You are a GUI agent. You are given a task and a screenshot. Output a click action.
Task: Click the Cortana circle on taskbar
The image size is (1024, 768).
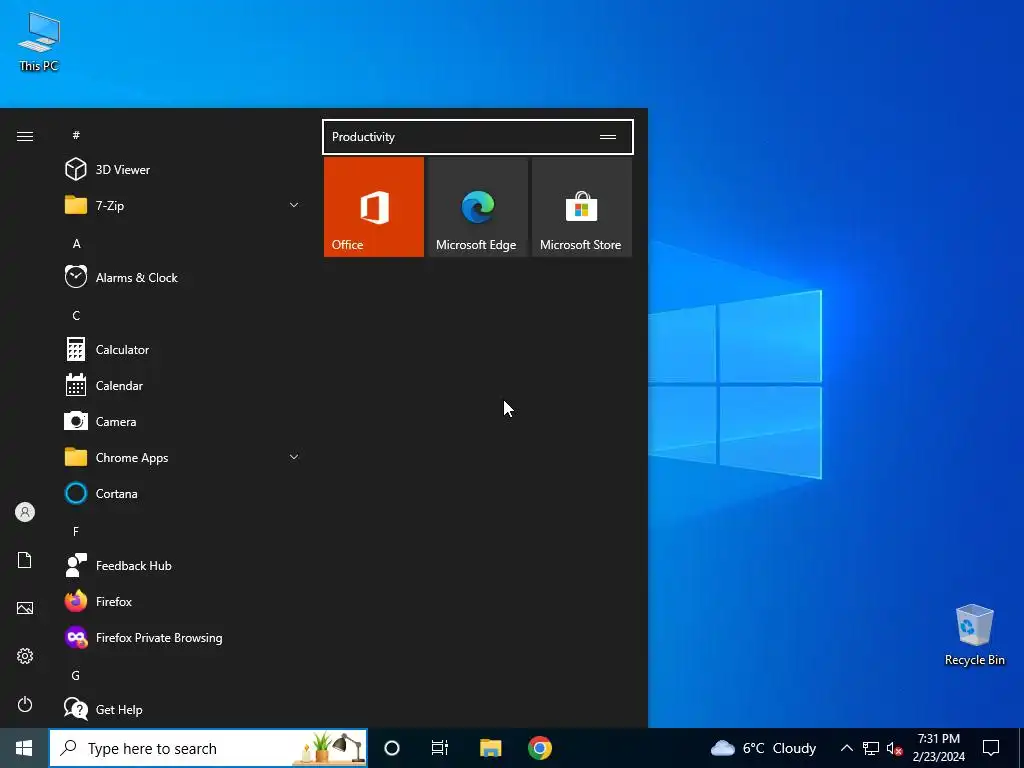392,748
